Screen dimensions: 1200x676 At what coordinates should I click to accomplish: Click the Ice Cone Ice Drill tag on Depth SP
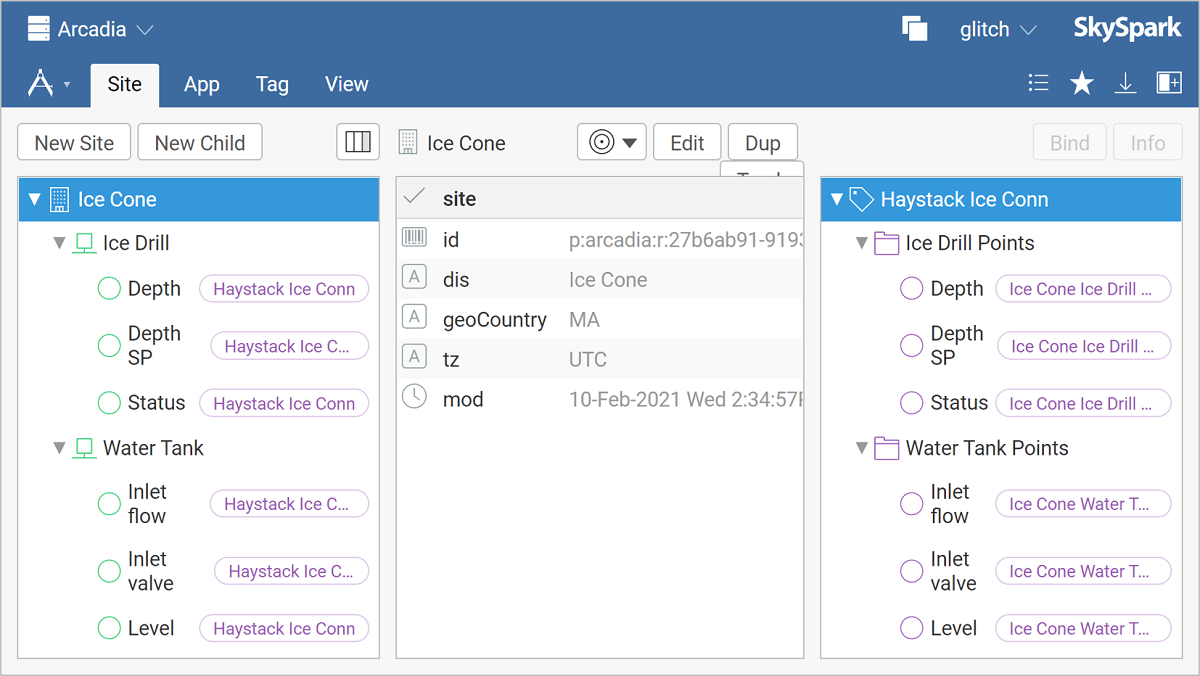click(x=1084, y=346)
